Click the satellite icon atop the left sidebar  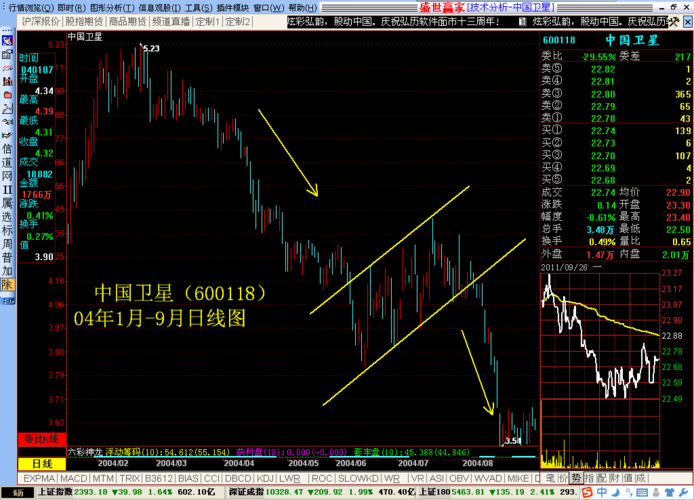(7, 41)
